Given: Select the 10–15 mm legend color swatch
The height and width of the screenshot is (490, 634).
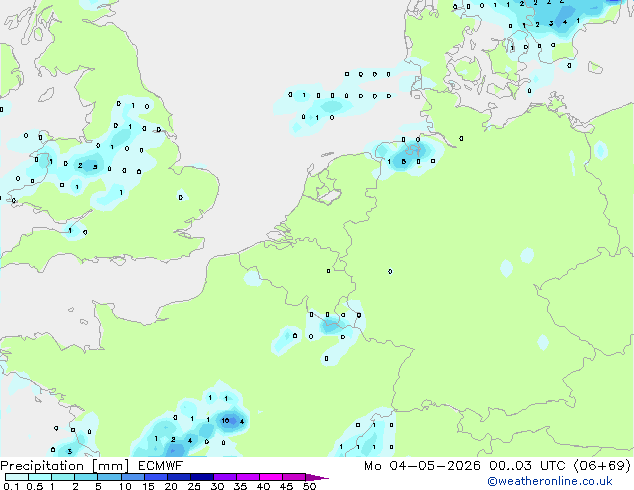Looking at the screenshot, I should click(133, 477).
